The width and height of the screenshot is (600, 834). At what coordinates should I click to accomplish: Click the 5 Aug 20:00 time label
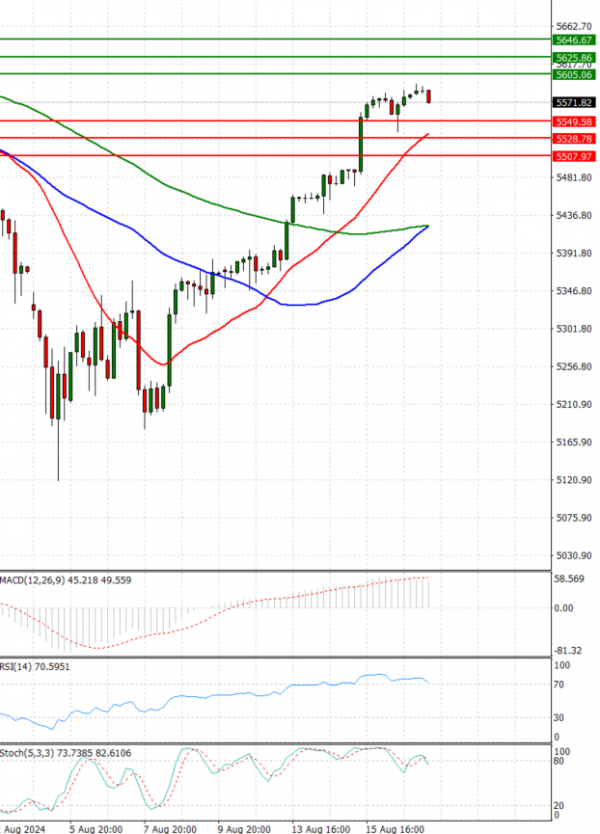coord(96,829)
